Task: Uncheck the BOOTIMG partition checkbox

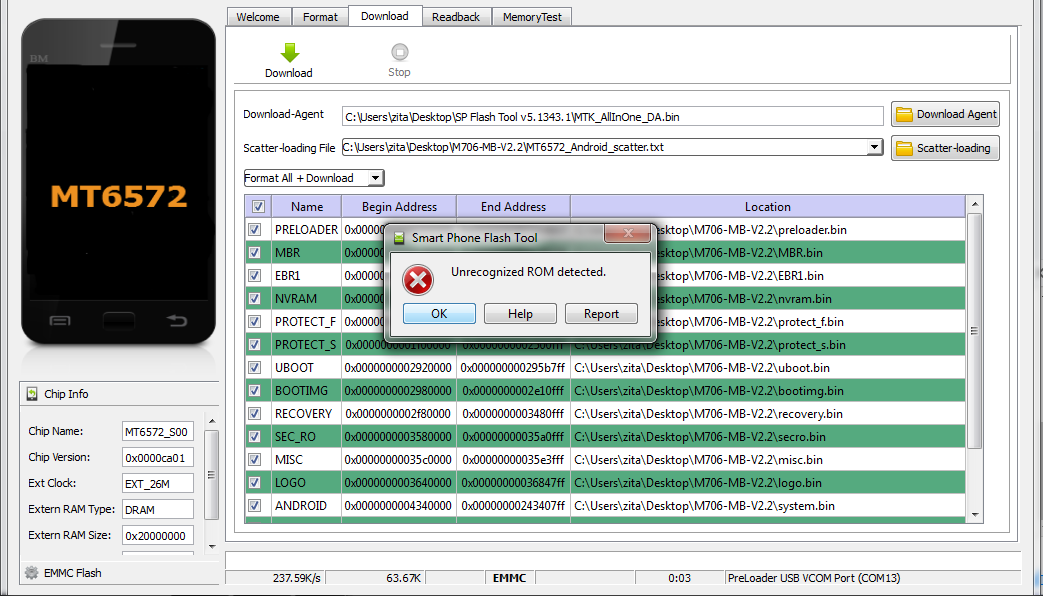Action: [254, 390]
